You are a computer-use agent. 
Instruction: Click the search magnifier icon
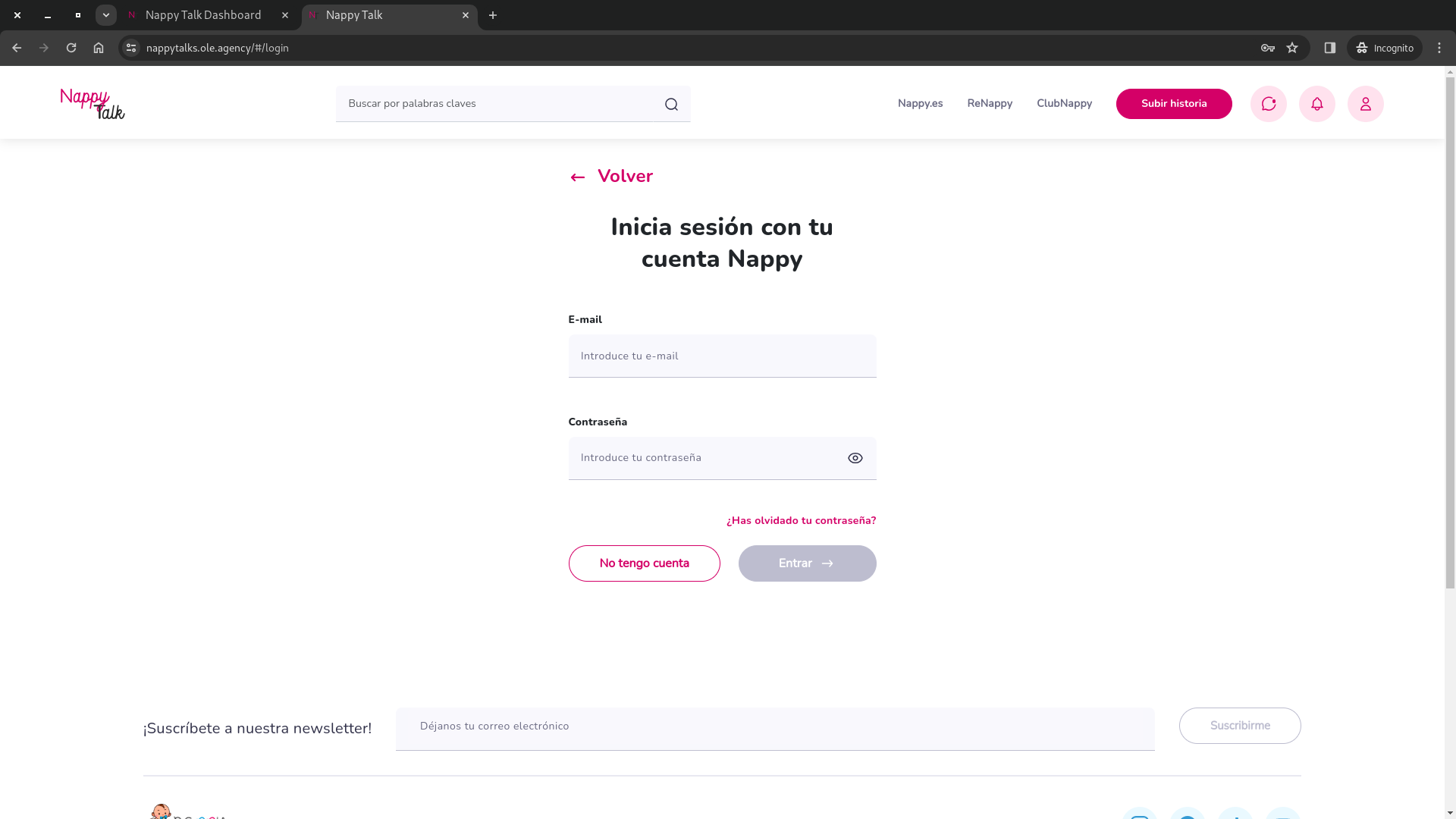(x=671, y=105)
